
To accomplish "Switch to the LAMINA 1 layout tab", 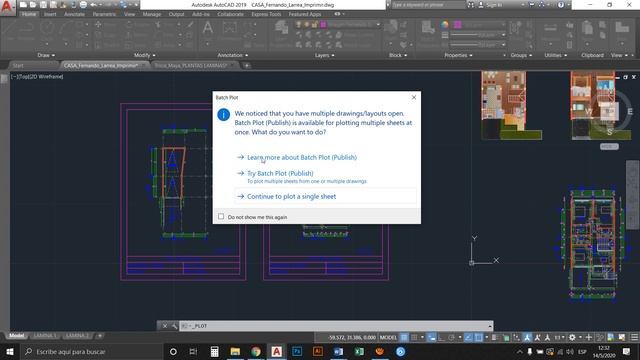I will [45, 336].
